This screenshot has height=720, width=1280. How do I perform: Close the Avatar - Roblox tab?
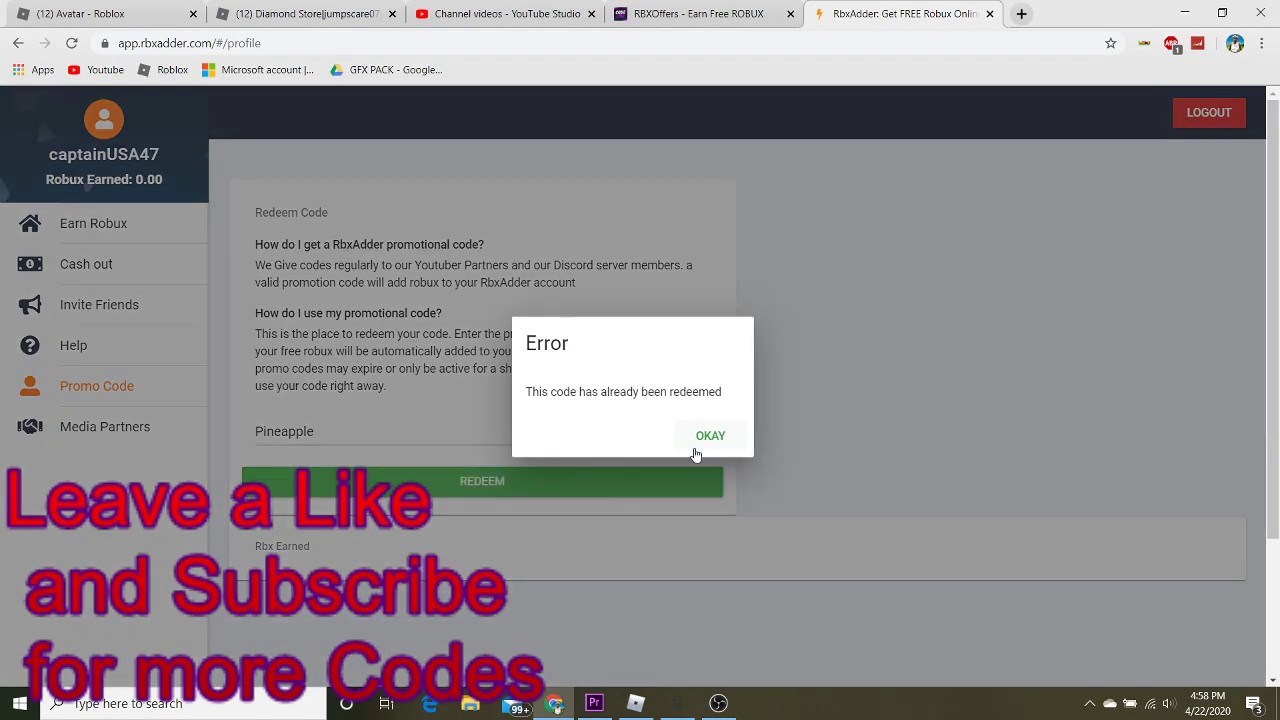click(x=193, y=14)
